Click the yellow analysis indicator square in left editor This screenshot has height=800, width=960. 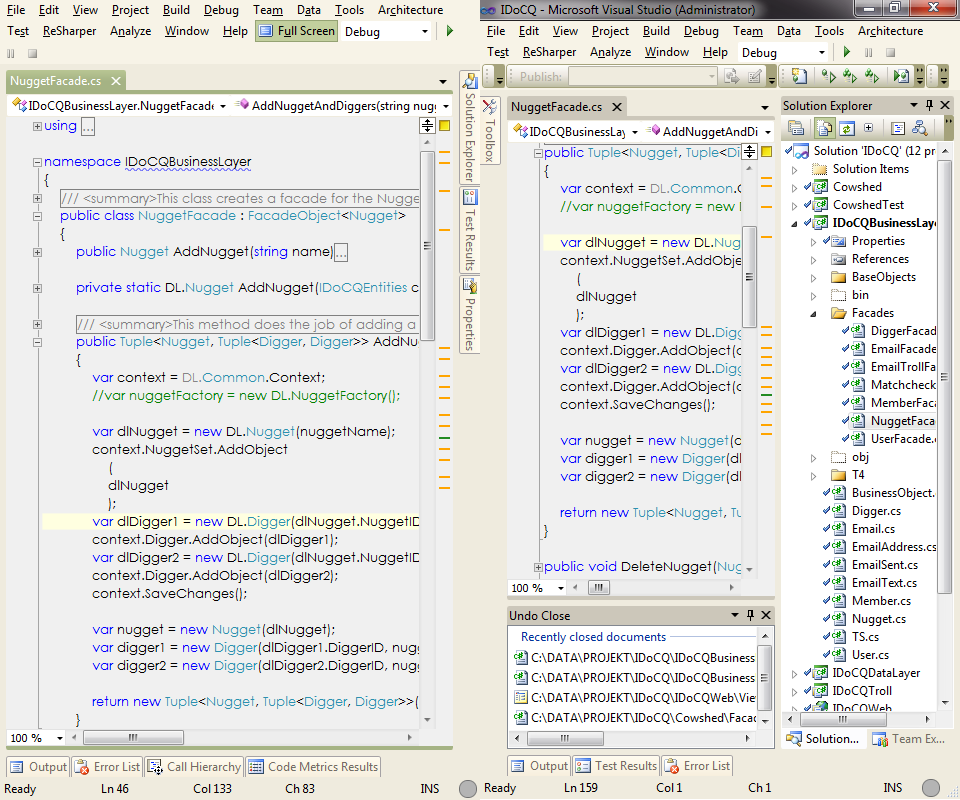coord(444,125)
